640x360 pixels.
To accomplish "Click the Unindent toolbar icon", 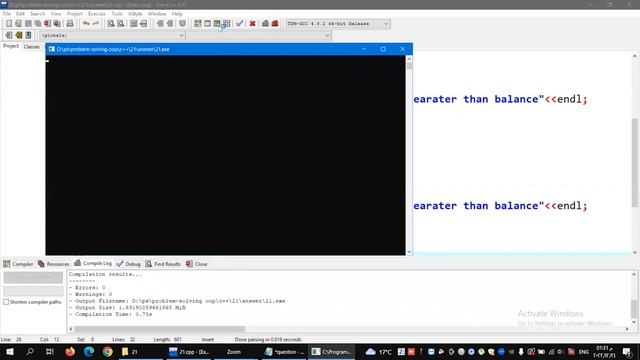I will point(170,24).
